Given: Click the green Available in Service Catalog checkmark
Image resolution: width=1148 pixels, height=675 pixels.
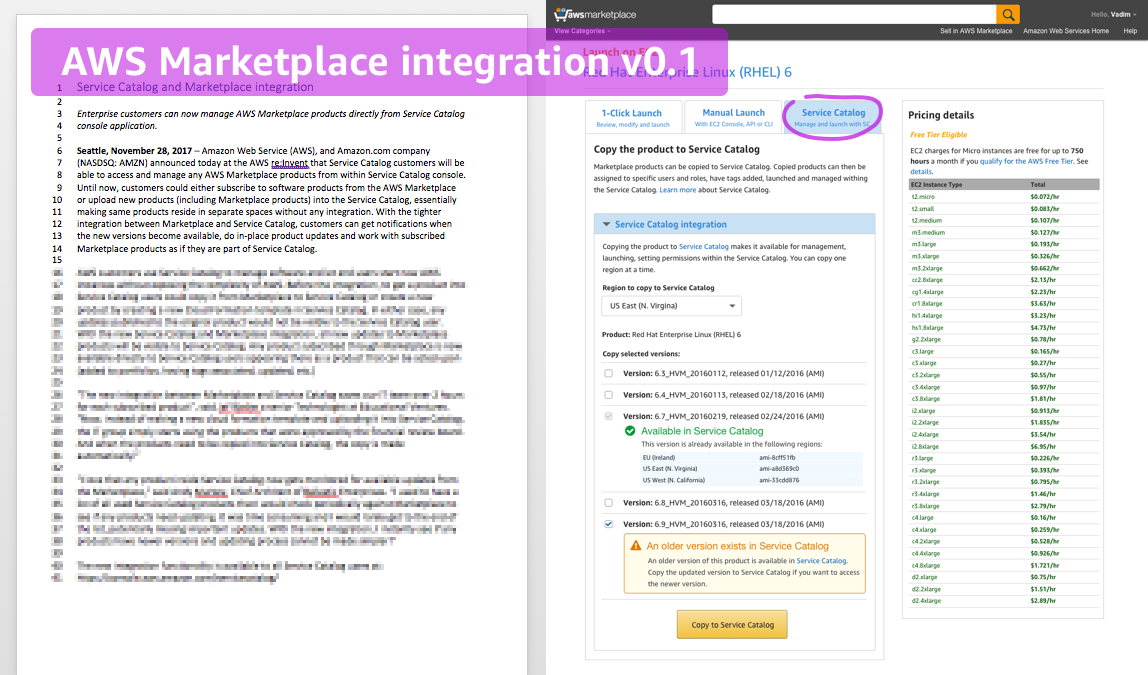Looking at the screenshot, I should 630,431.
